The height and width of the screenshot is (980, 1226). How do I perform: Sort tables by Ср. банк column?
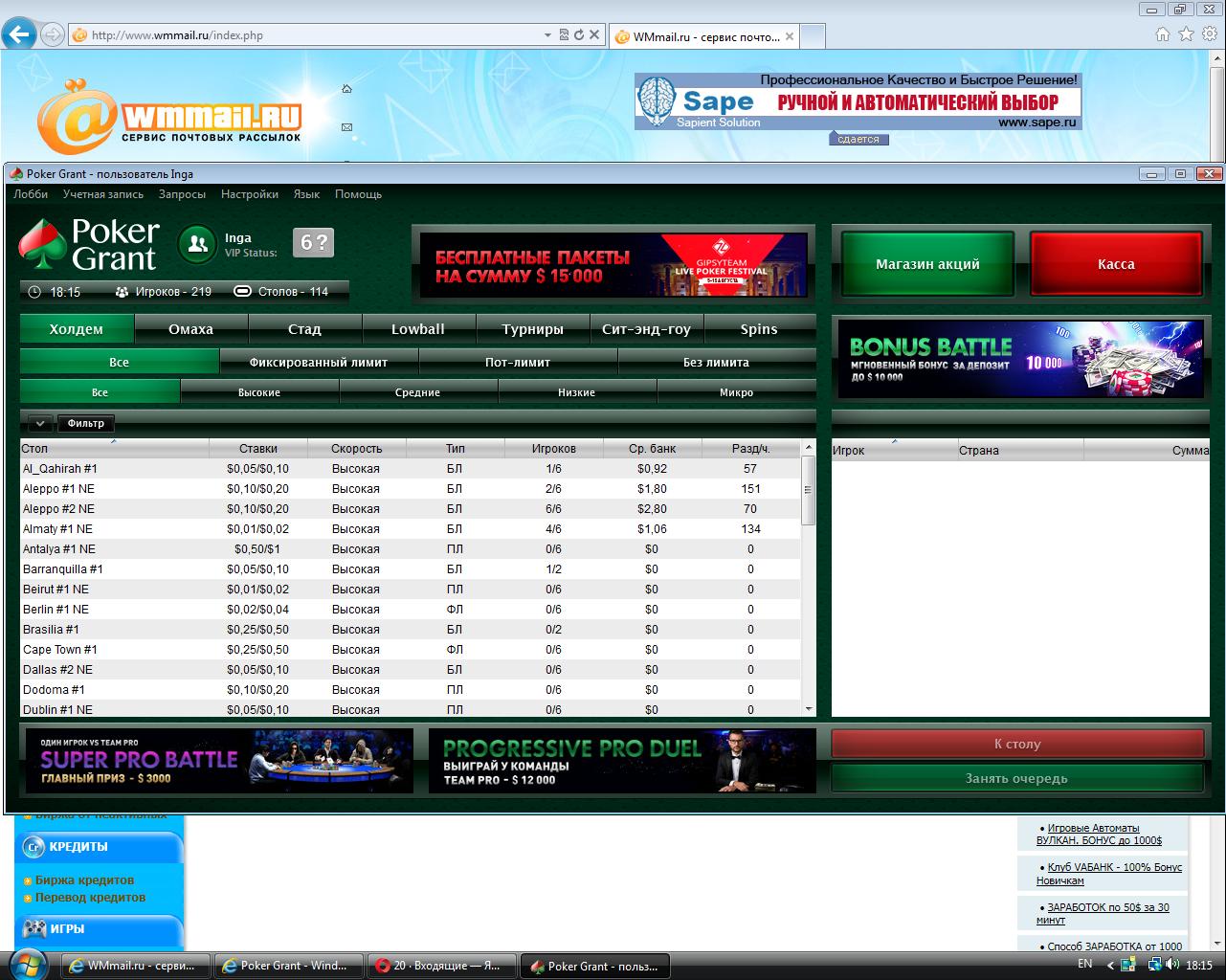(x=653, y=448)
